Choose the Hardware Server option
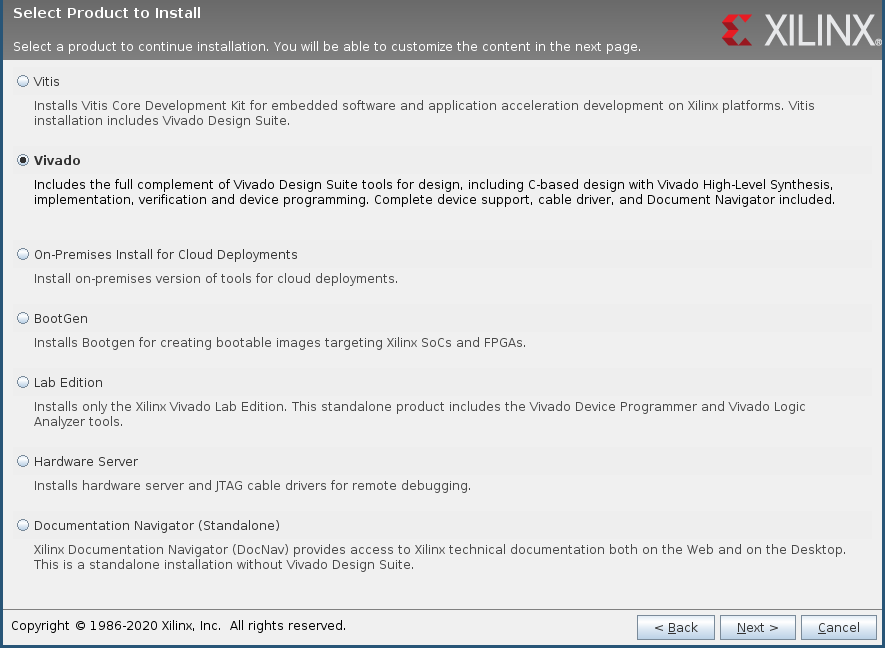The height and width of the screenshot is (648, 885). pos(23,461)
